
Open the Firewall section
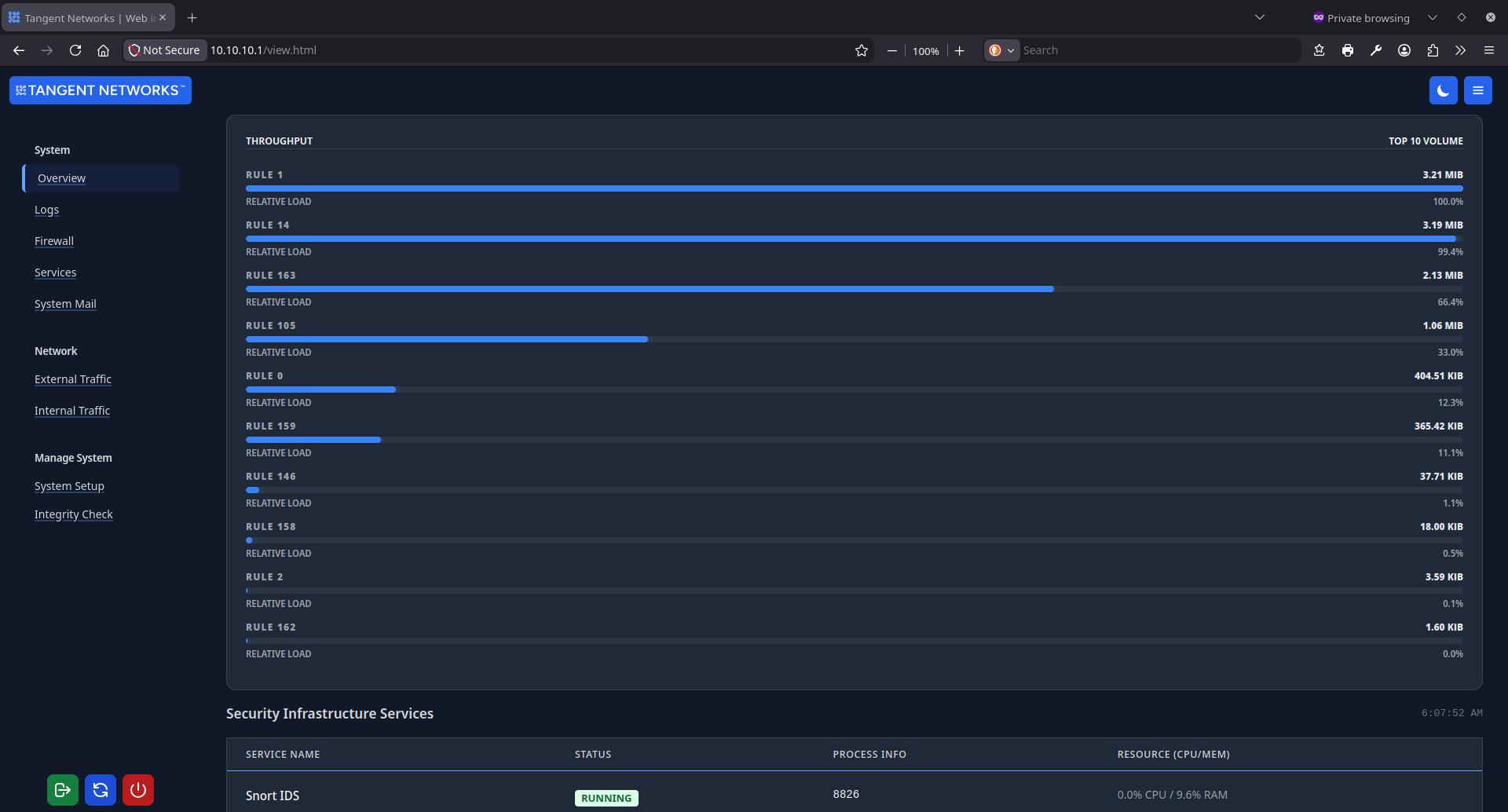click(x=53, y=241)
